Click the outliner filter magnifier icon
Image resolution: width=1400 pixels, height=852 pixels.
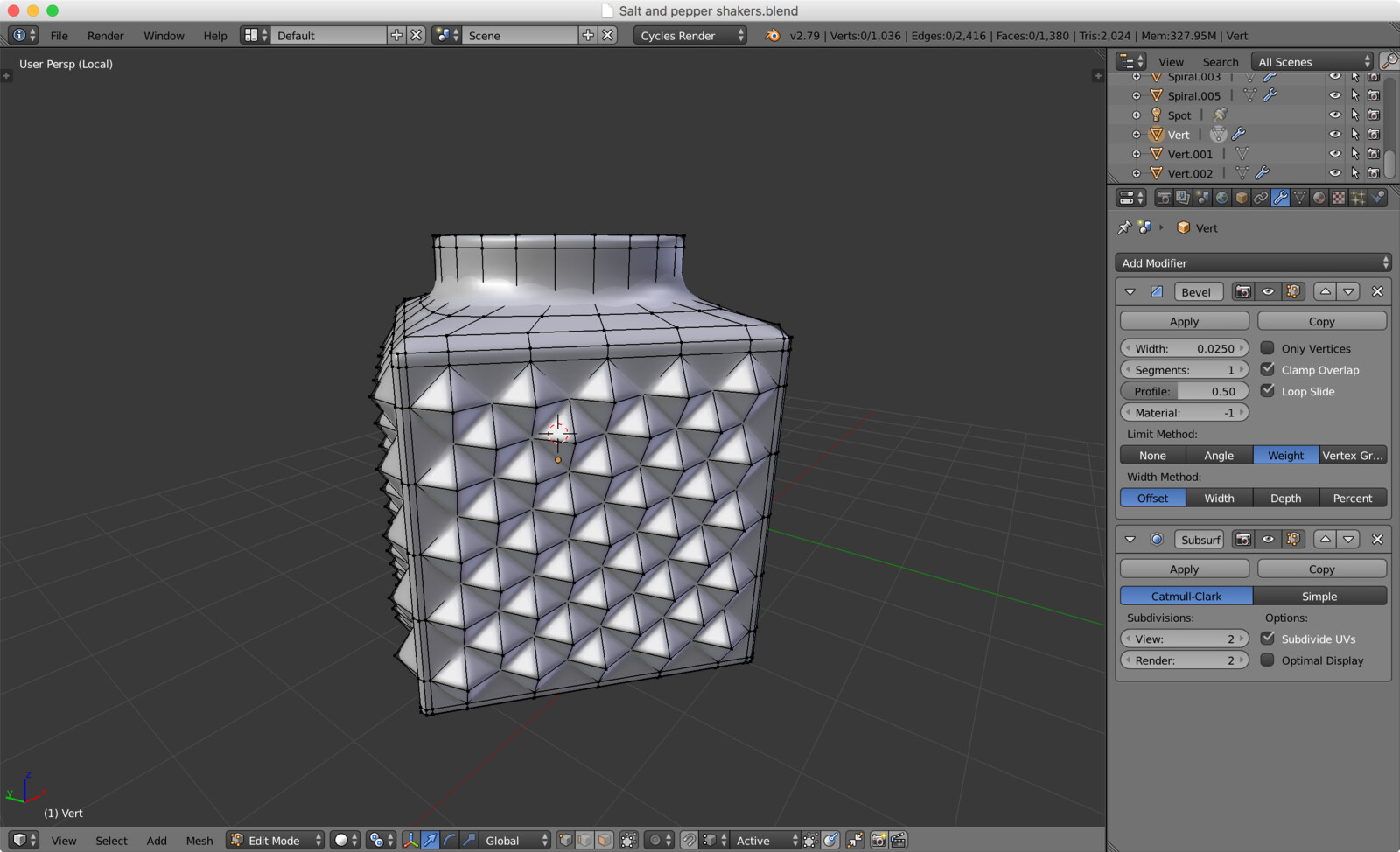(x=1389, y=61)
